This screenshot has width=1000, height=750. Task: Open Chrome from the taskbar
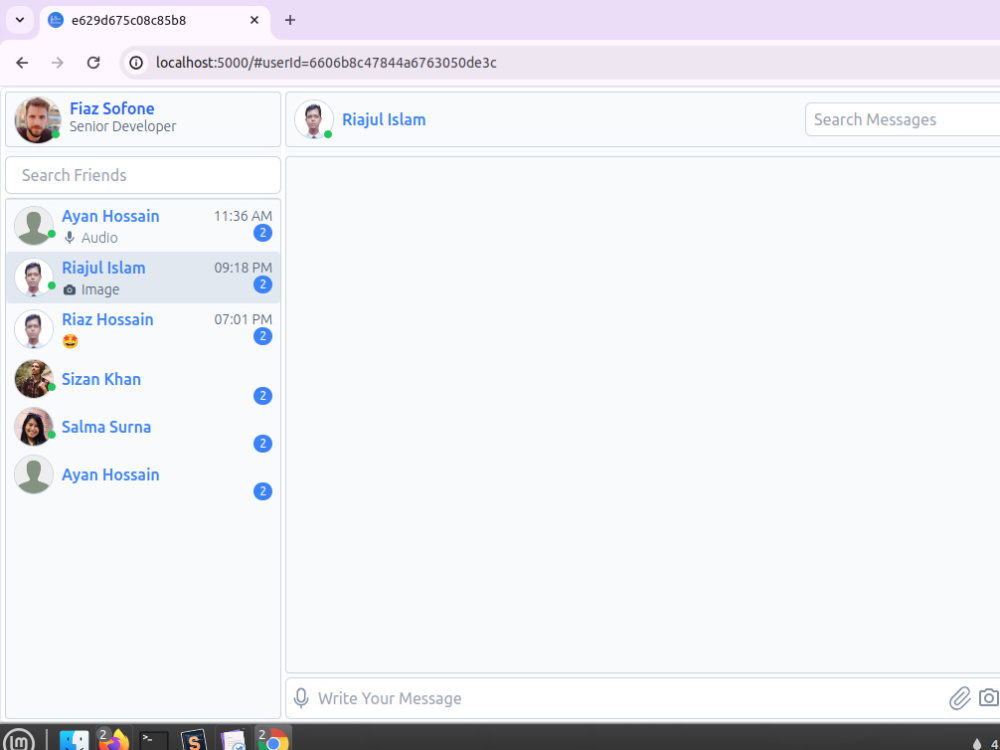coord(273,739)
